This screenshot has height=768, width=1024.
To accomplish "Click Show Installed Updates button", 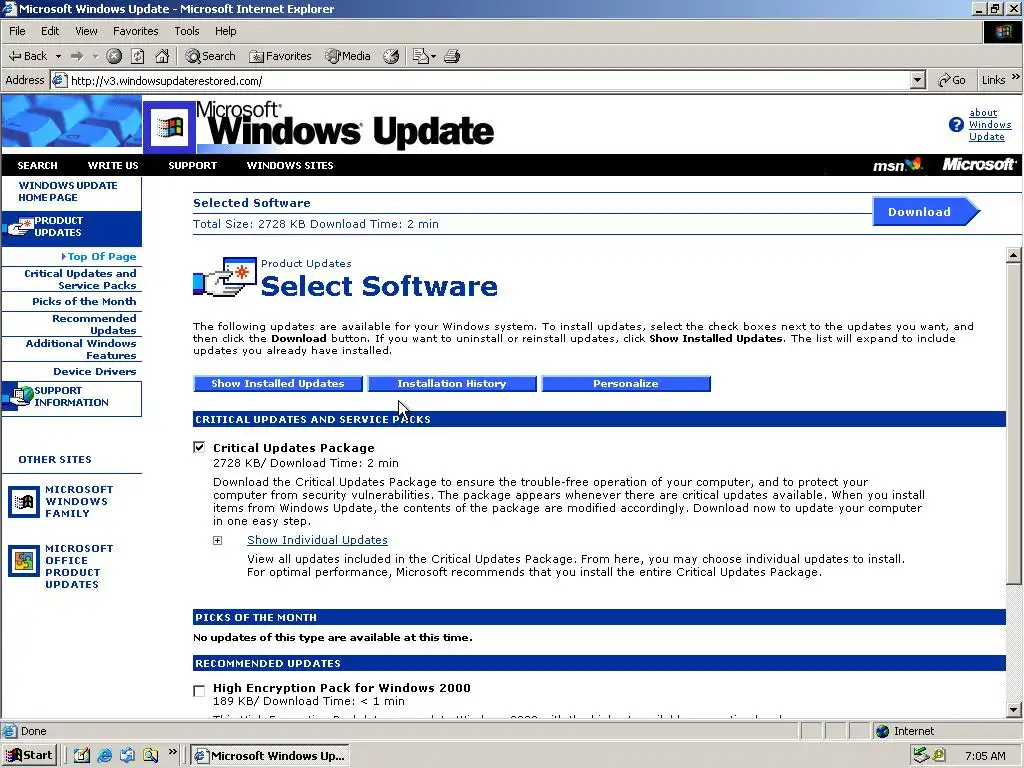I will 278,383.
